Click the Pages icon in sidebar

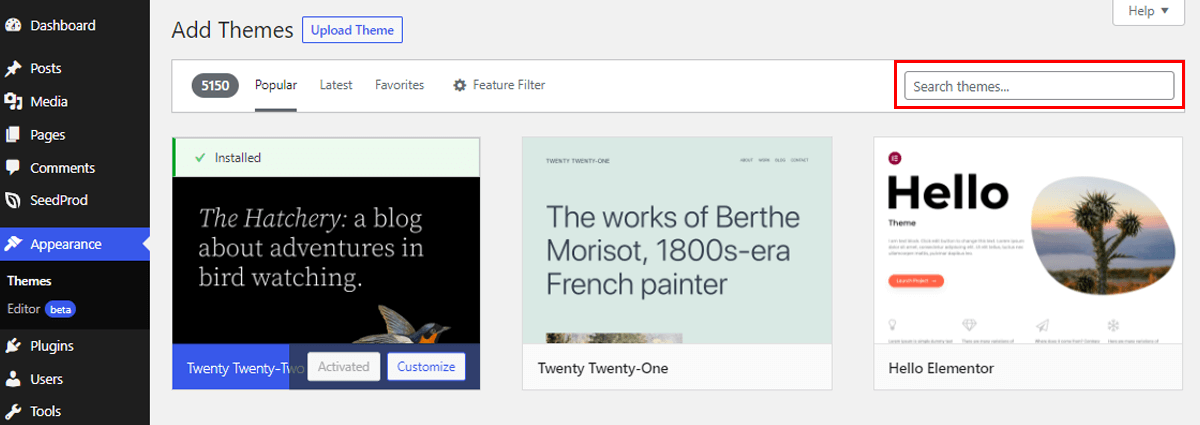pyautogui.click(x=13, y=135)
